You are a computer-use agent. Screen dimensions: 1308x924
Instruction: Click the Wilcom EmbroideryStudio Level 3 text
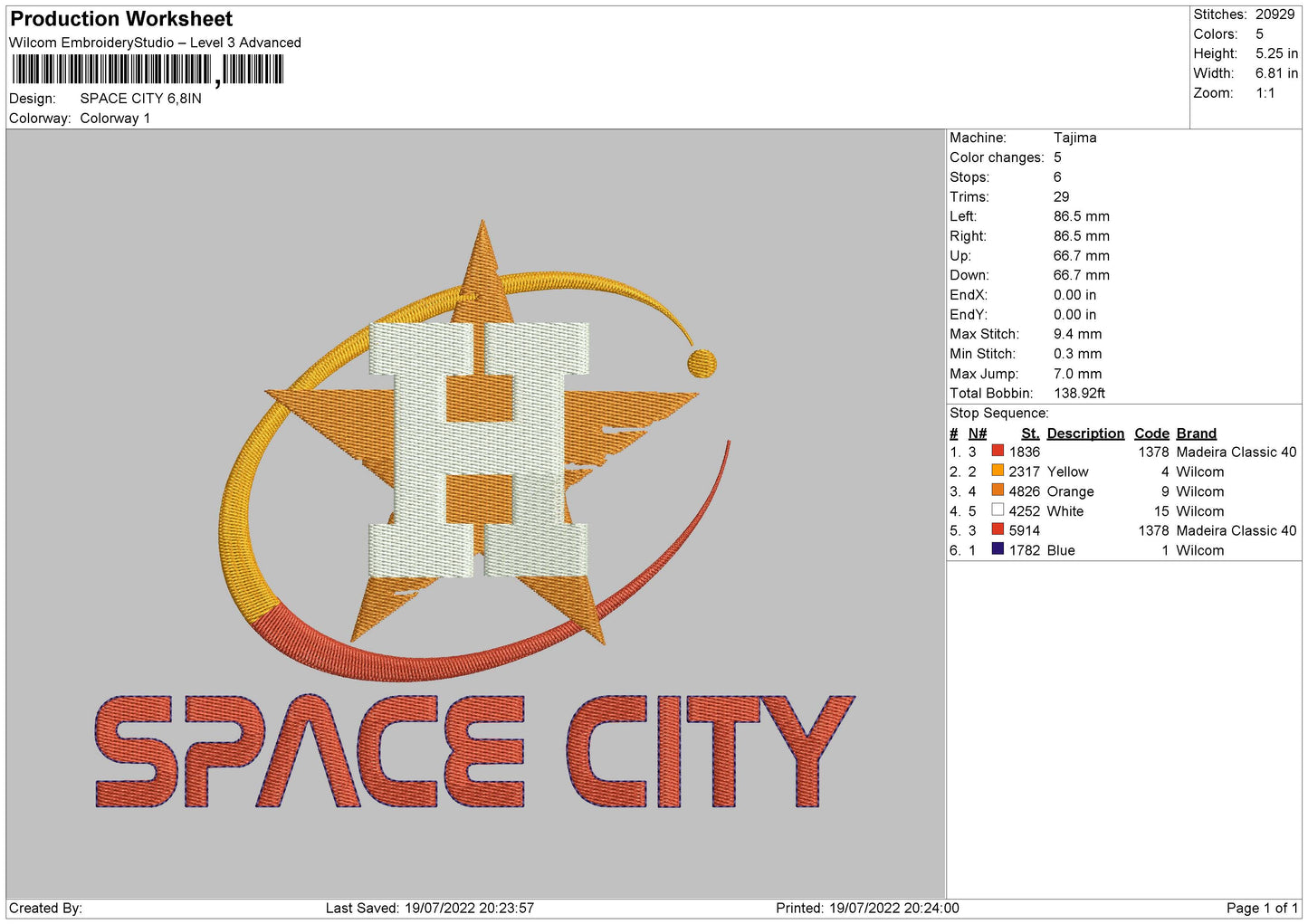tap(155, 43)
